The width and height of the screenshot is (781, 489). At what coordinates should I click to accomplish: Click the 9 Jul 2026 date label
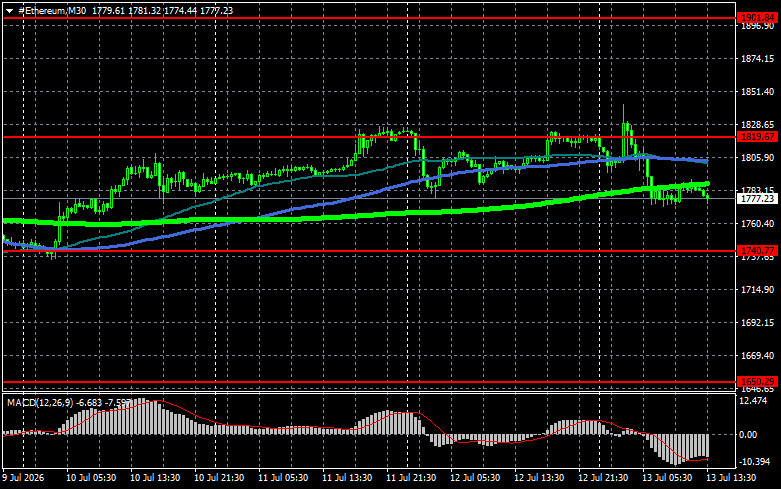click(x=23, y=478)
